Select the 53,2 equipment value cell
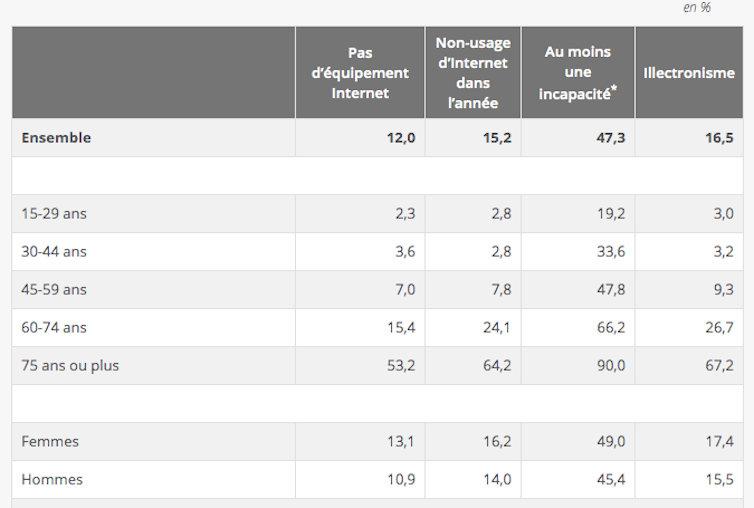The width and height of the screenshot is (754, 508). [x=401, y=366]
